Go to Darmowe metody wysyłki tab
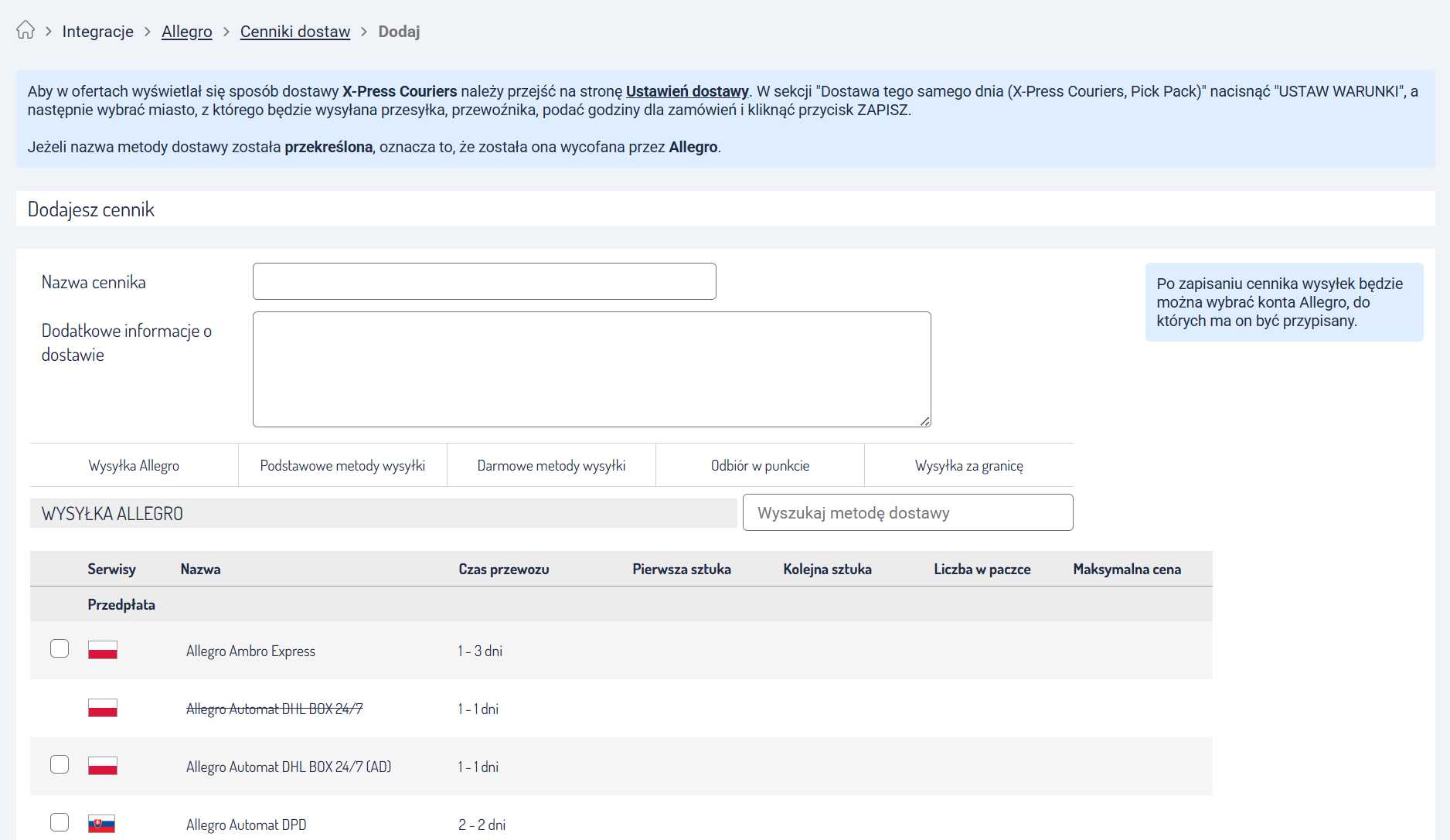Screen dimensions: 1450x840 [551, 465]
